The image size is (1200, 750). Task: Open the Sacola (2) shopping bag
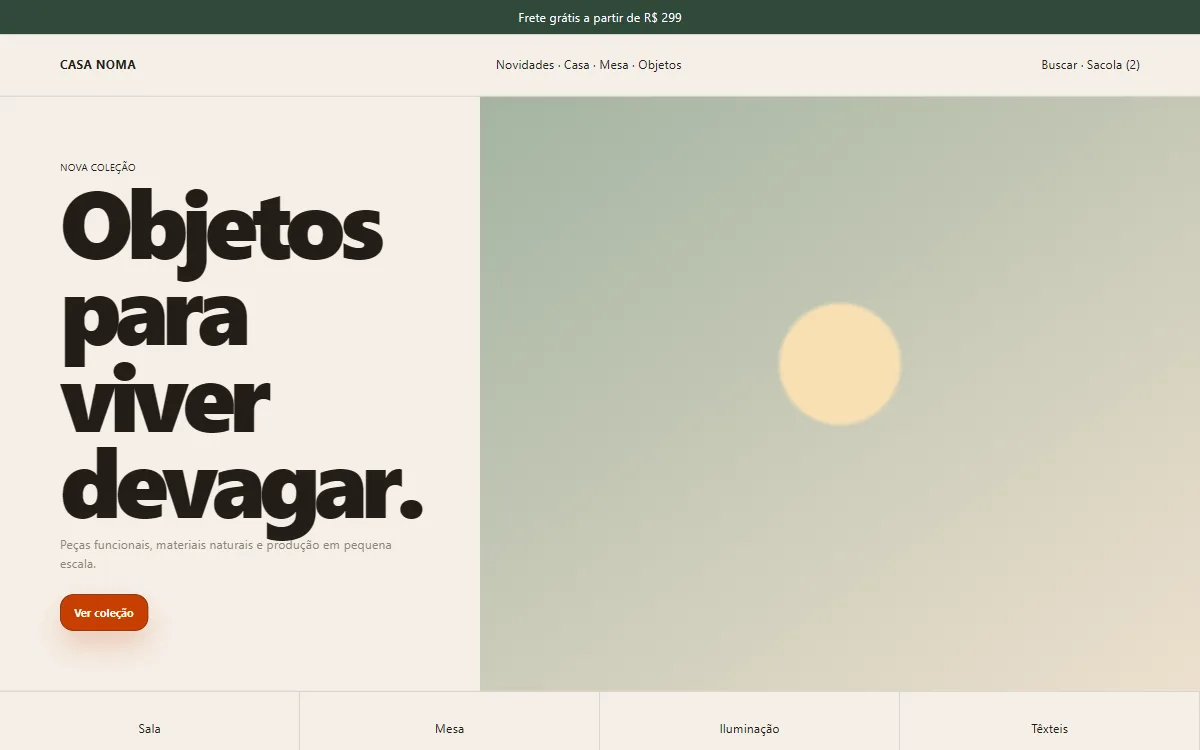[x=1113, y=65]
